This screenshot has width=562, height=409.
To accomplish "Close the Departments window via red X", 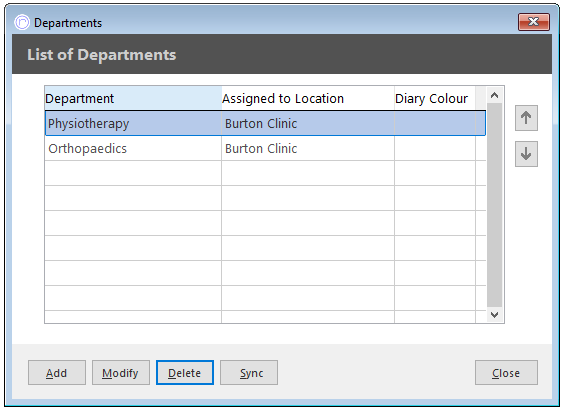I will tap(533, 22).
